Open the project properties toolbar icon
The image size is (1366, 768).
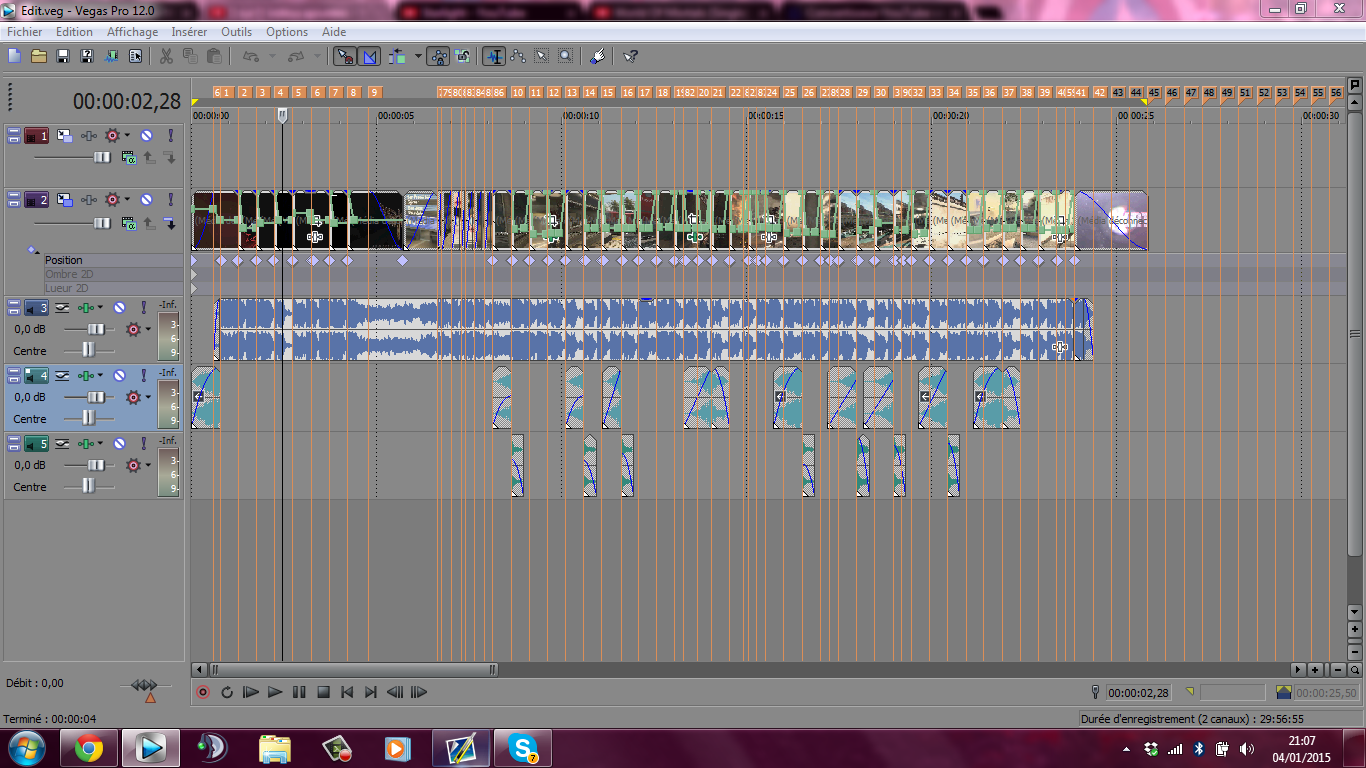(x=136, y=56)
